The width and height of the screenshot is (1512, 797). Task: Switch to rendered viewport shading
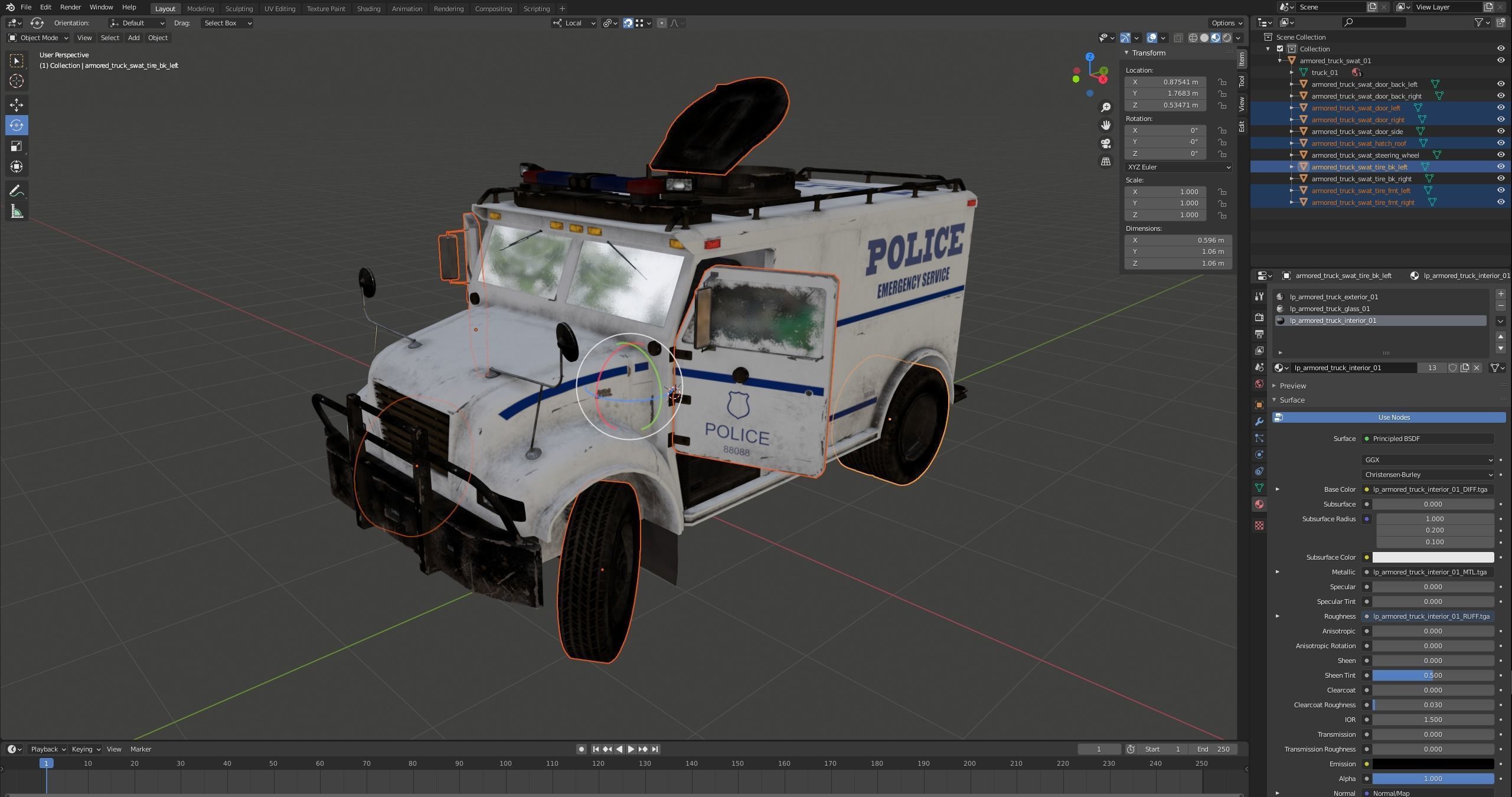1227,38
